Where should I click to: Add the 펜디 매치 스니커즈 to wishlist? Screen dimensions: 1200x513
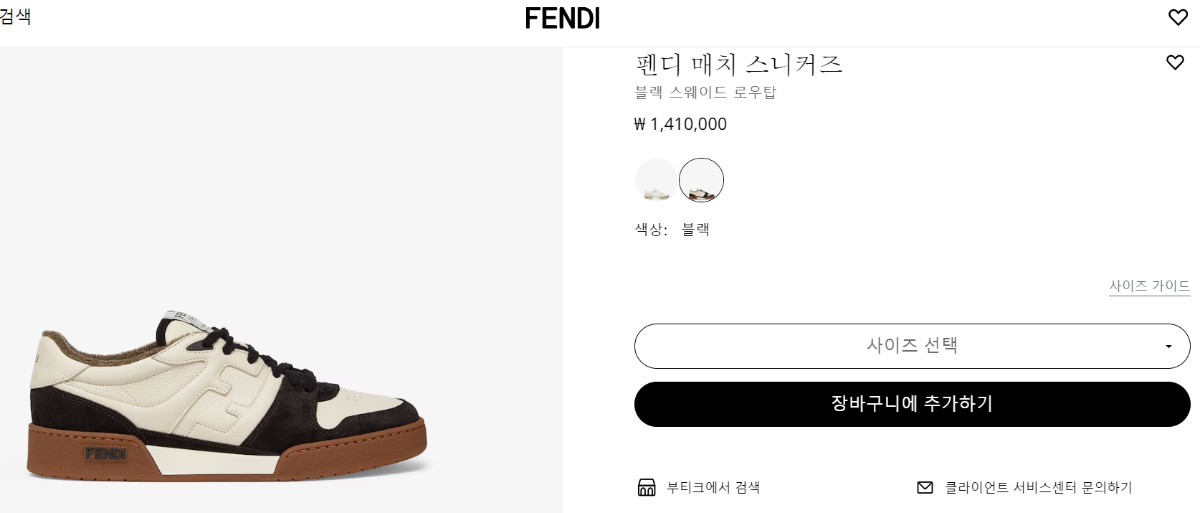(x=1175, y=63)
